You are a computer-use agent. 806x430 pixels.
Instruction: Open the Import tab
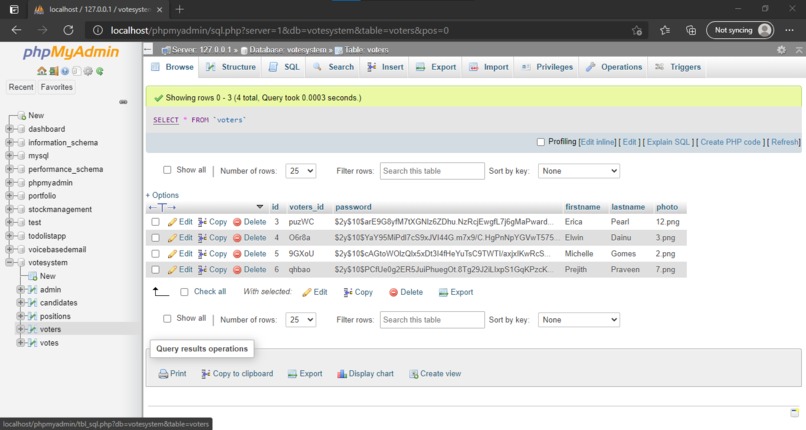pyautogui.click(x=489, y=67)
